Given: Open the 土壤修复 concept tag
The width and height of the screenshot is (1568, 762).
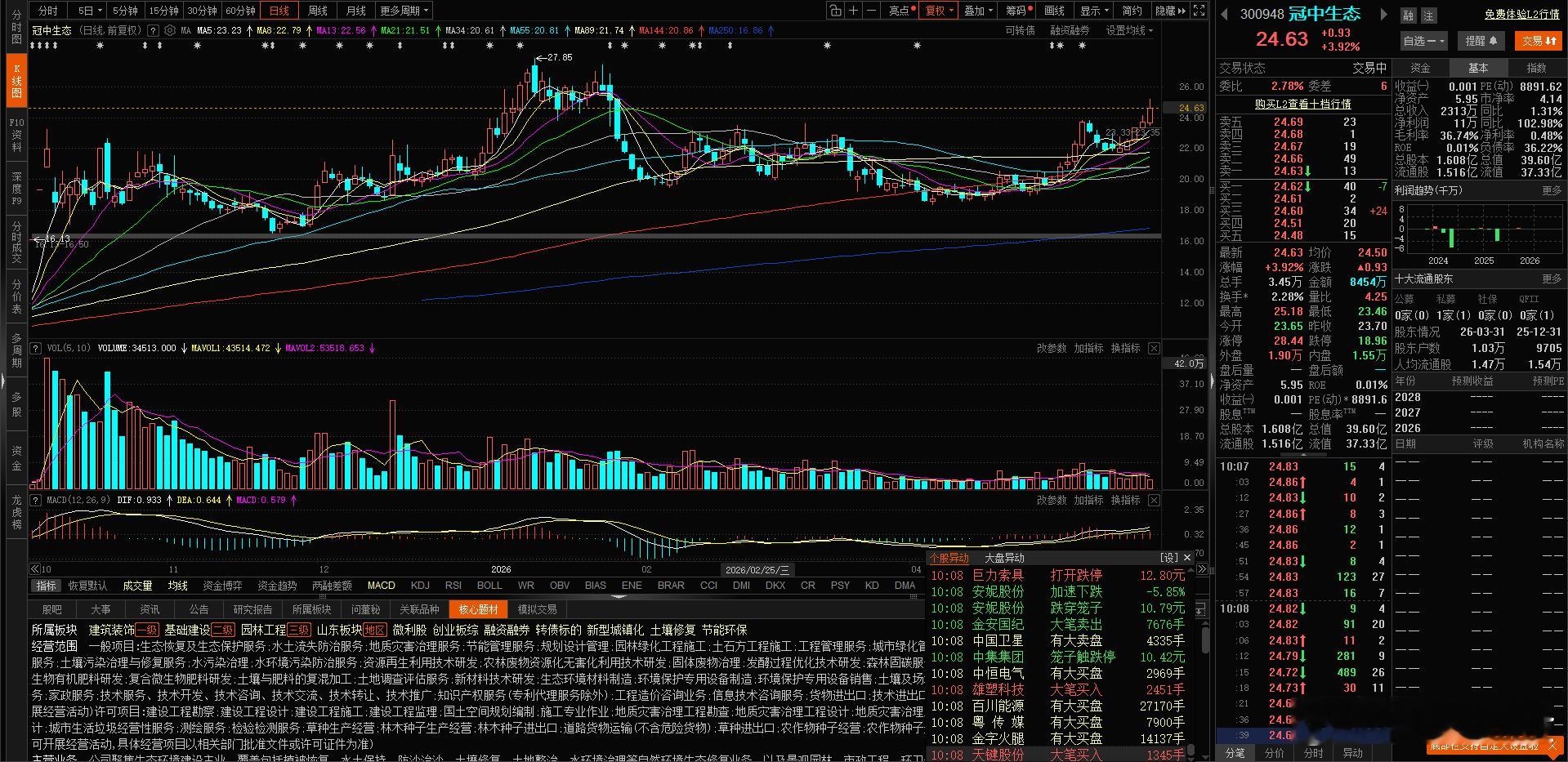Looking at the screenshot, I should click(672, 630).
